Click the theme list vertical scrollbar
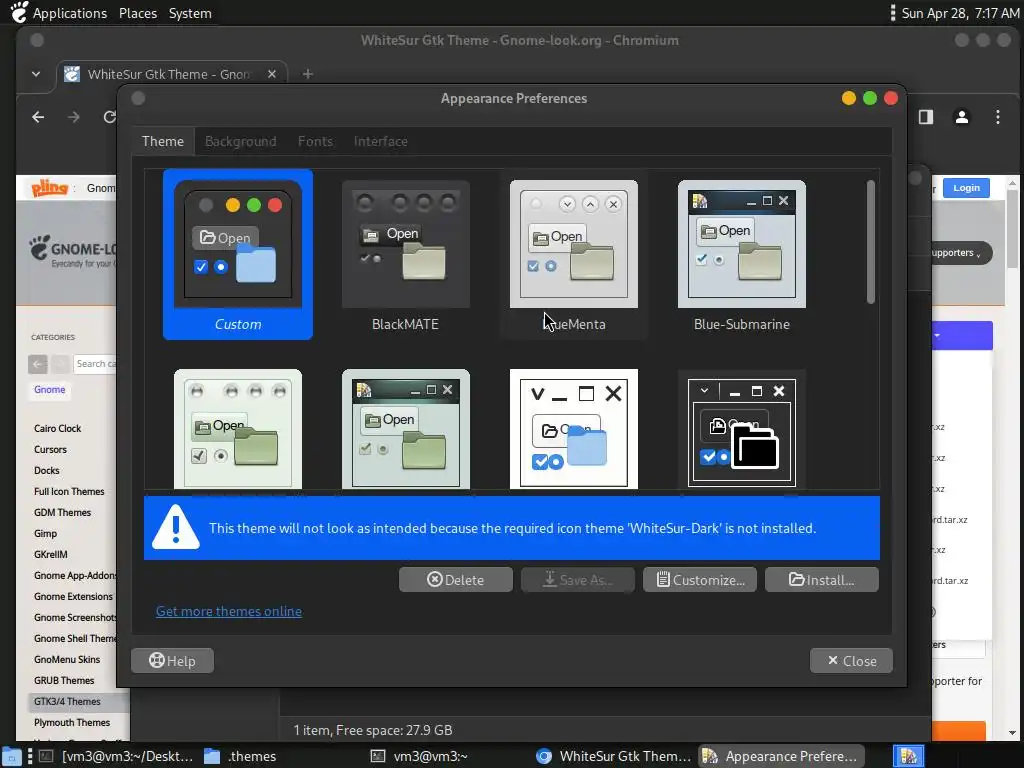Screen dimensions: 1024x768 pos(871,242)
